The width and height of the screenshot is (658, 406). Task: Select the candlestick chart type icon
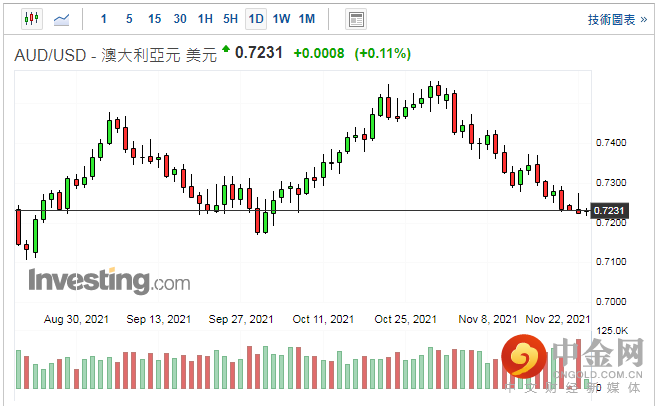32,19
